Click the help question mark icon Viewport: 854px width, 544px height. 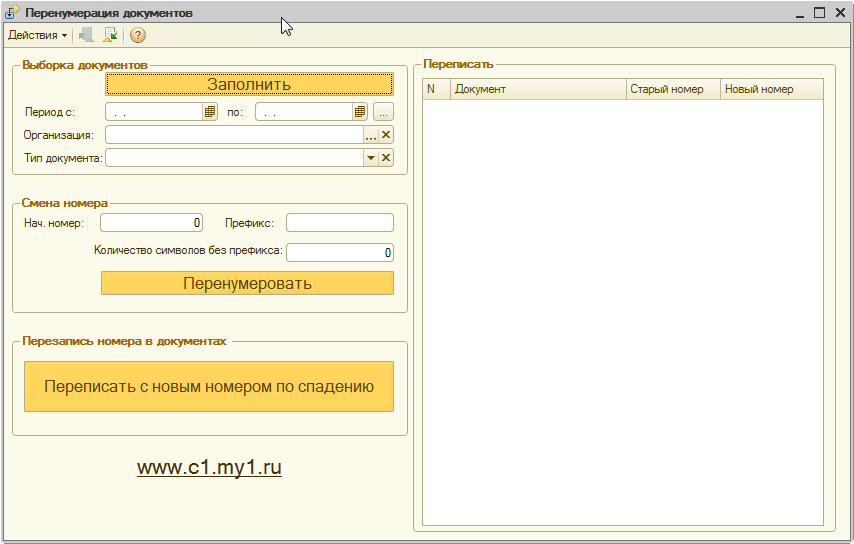(138, 35)
